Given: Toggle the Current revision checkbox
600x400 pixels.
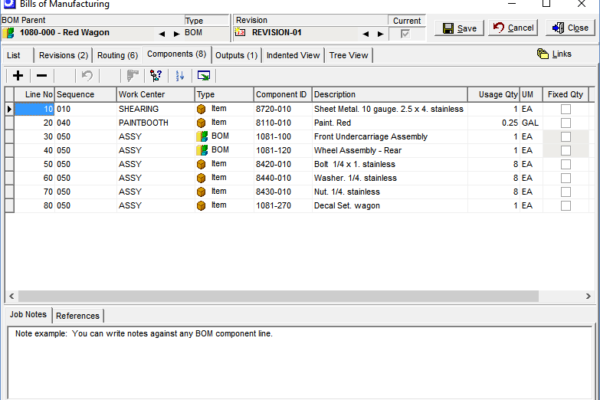Looking at the screenshot, I should 405,34.
